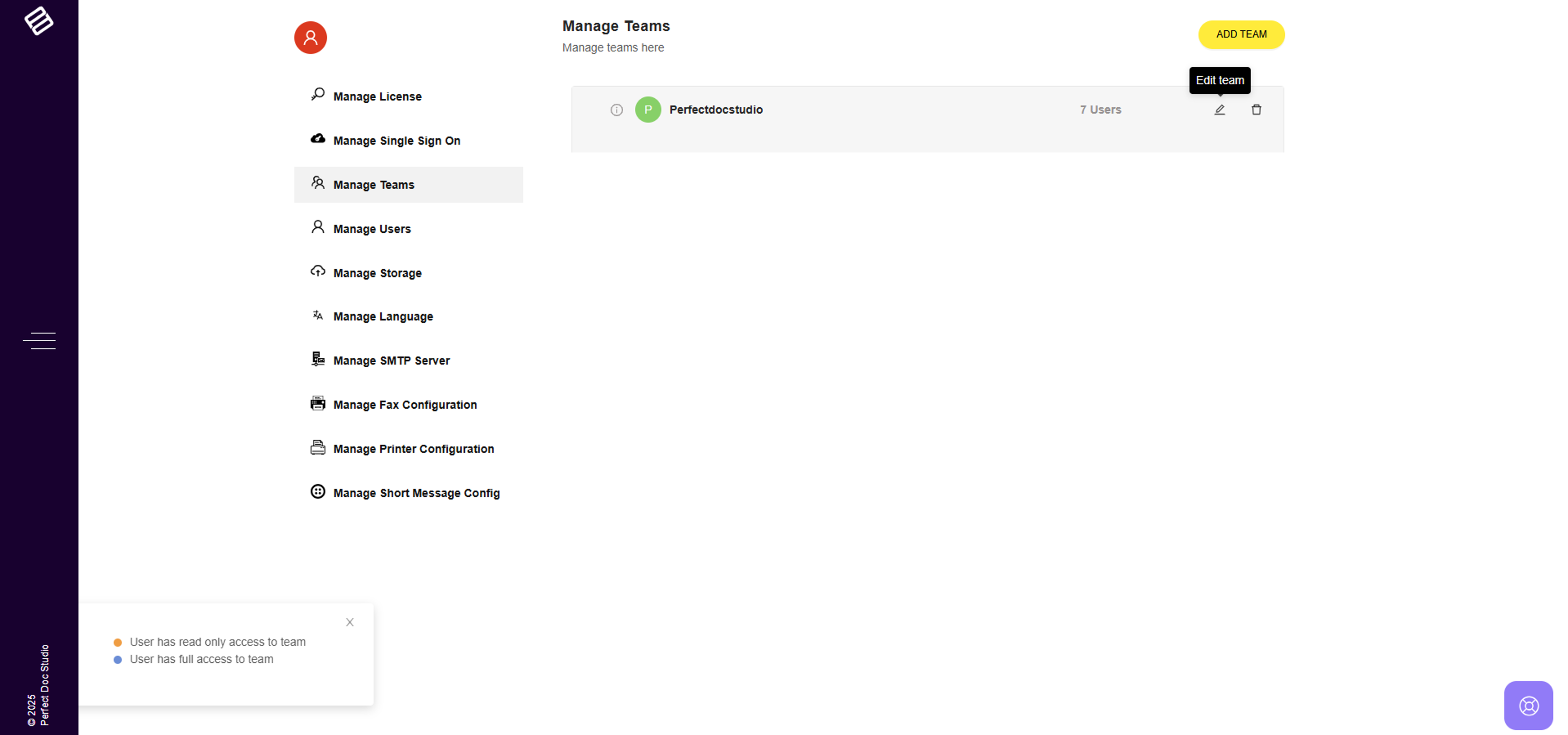Open Manage Users page
The width and height of the screenshot is (1568, 735).
[372, 229]
